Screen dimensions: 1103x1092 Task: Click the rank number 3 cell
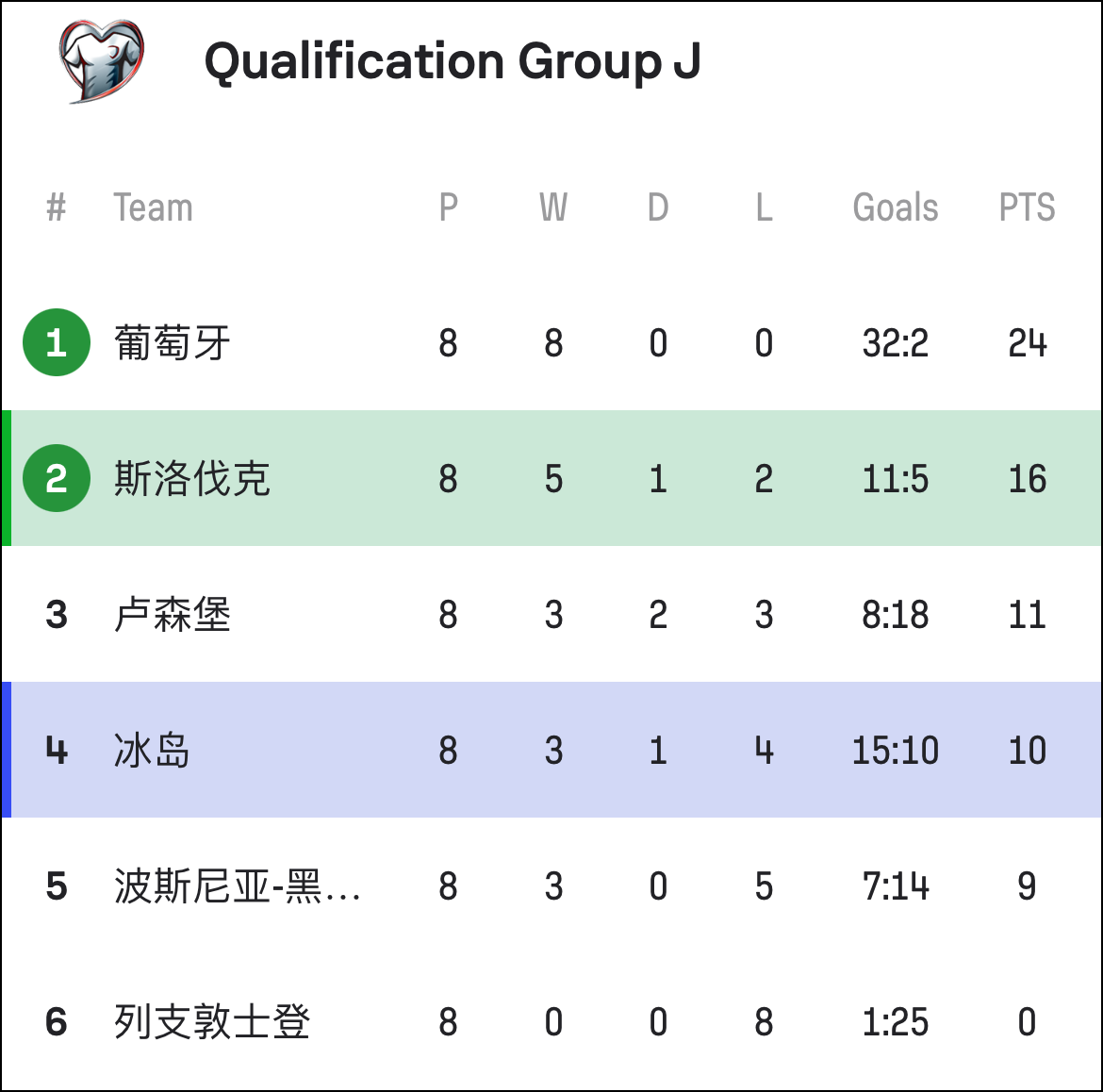57,615
